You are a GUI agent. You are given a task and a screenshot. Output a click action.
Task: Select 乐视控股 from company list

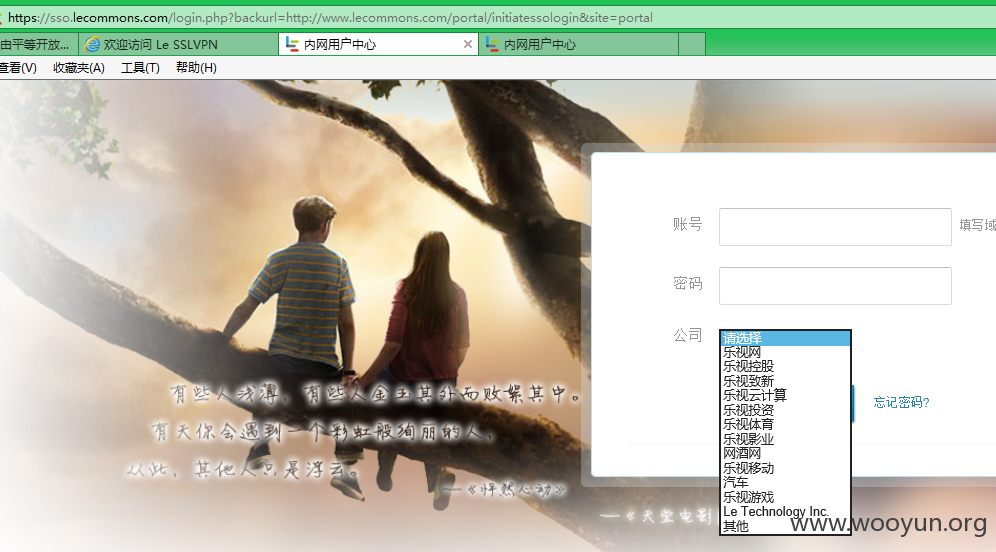tap(786, 367)
